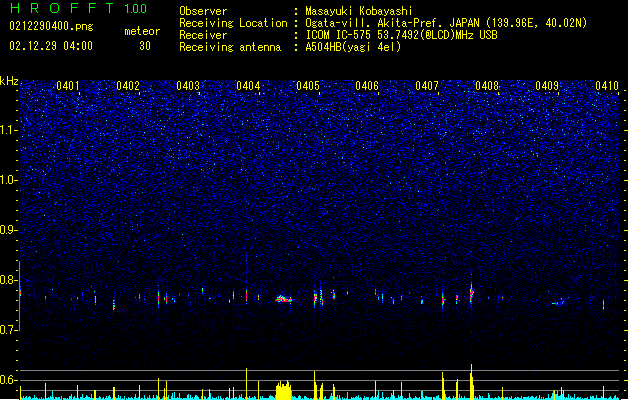Click the 0.8 kHz axis label
The width and height of the screenshot is (629, 400).
click(x=9, y=280)
